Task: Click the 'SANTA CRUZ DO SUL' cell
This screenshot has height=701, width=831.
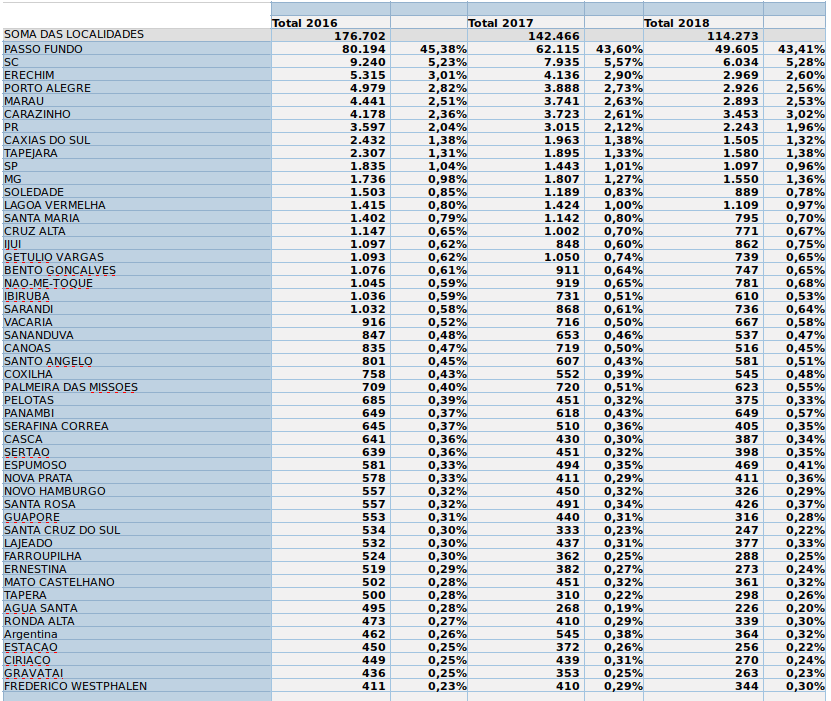Action: tap(62, 530)
